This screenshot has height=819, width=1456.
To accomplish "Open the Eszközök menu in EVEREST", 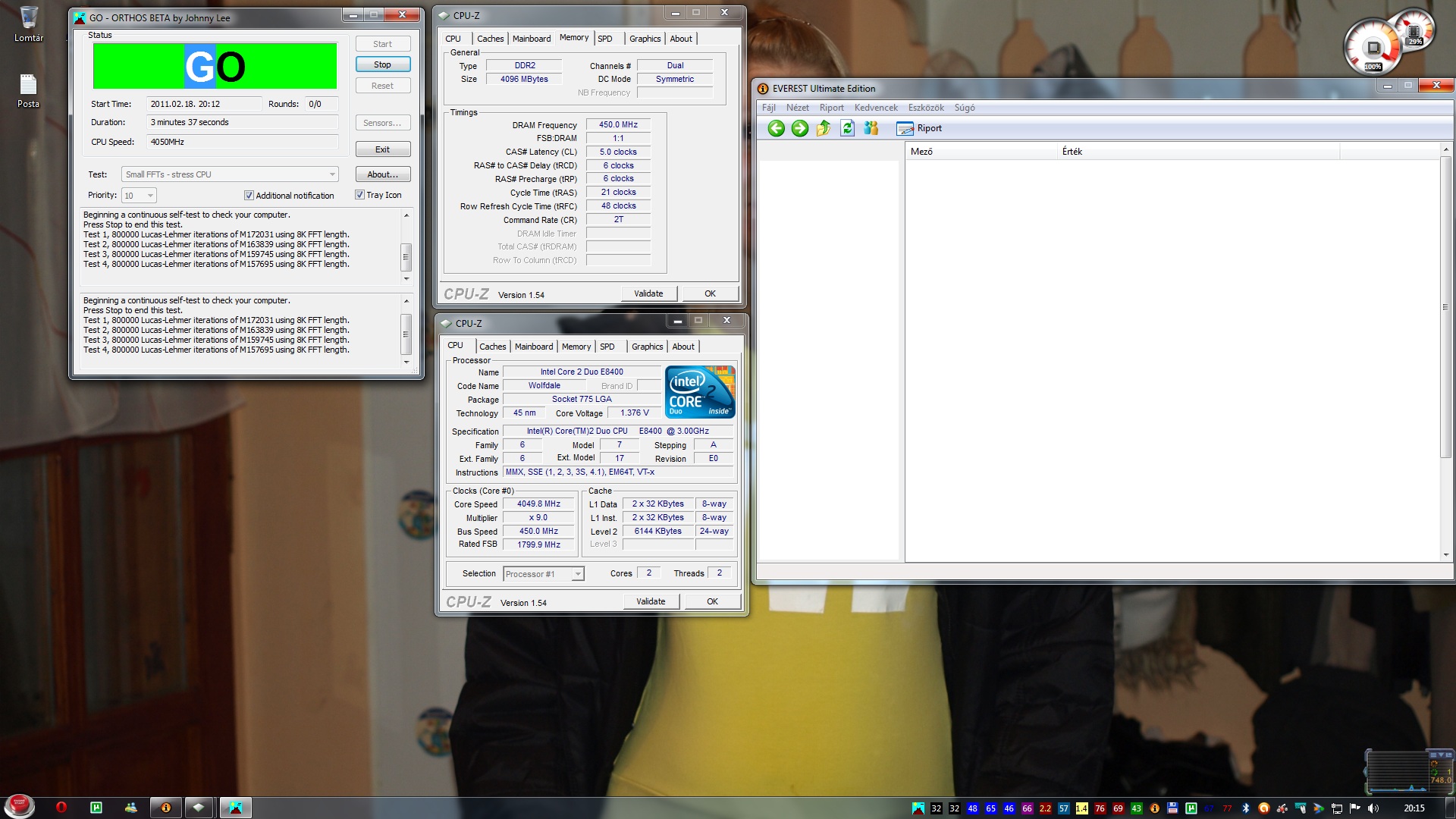I will (x=926, y=108).
